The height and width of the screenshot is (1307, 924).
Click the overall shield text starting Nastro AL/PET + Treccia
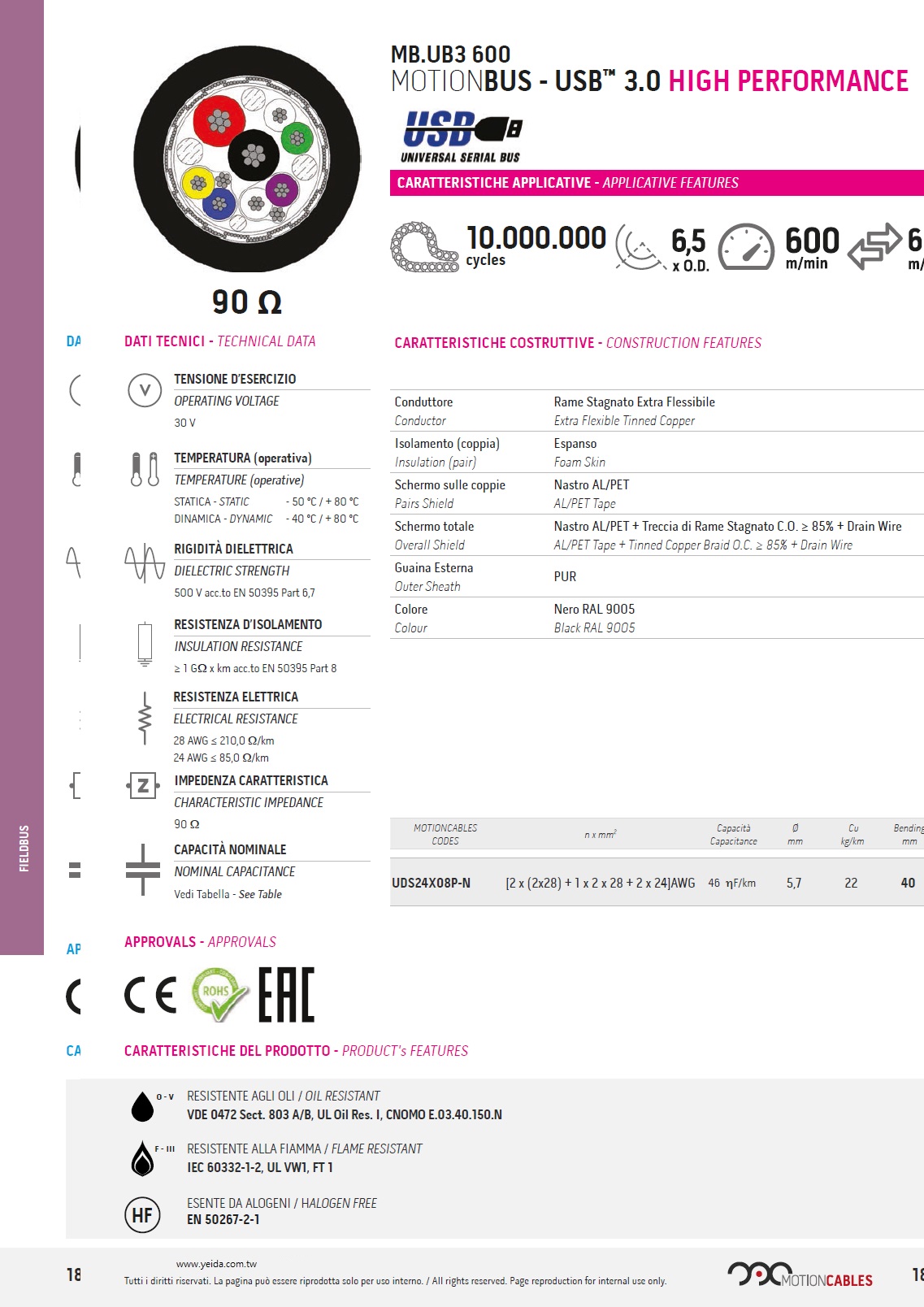[x=728, y=526]
